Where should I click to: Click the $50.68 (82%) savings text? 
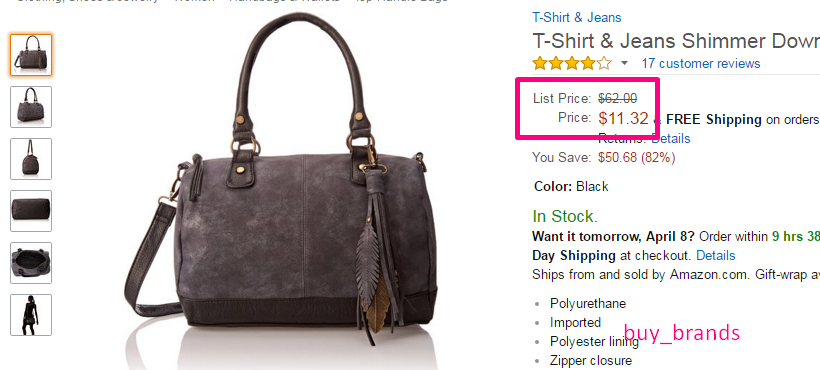636,157
